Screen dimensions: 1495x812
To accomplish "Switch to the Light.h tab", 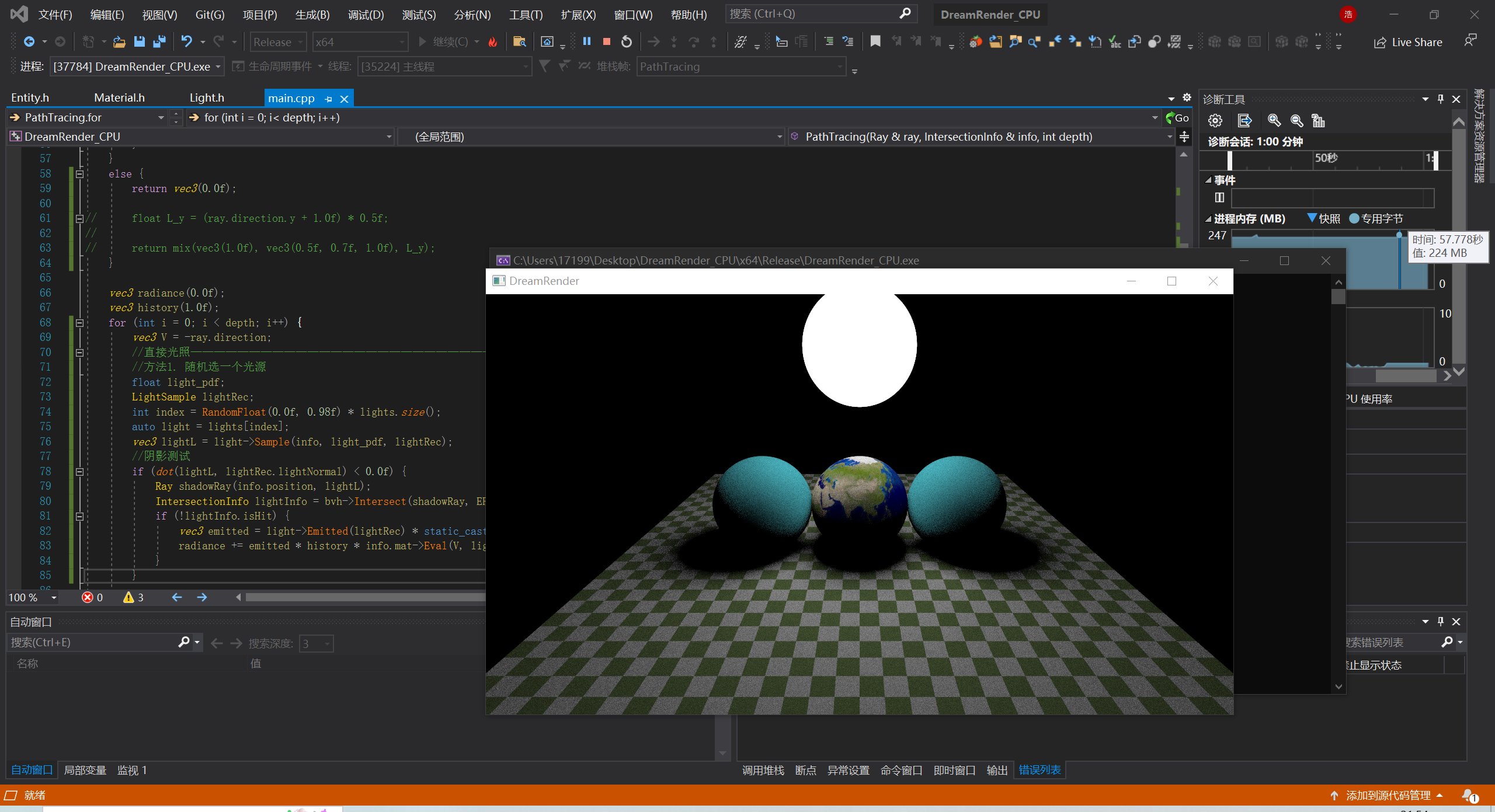I will 207,98.
